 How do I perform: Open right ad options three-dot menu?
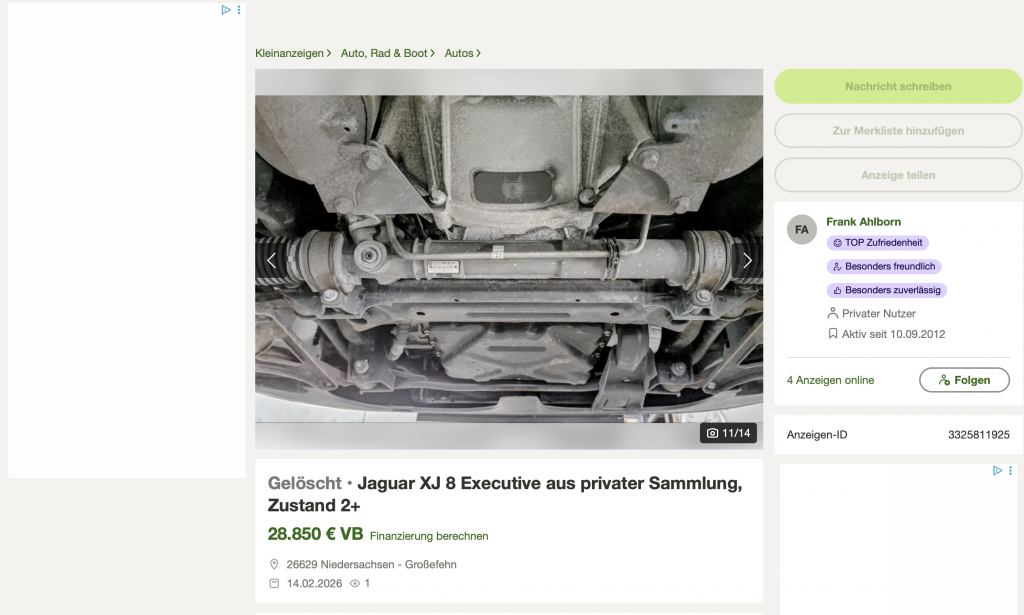click(1010, 470)
